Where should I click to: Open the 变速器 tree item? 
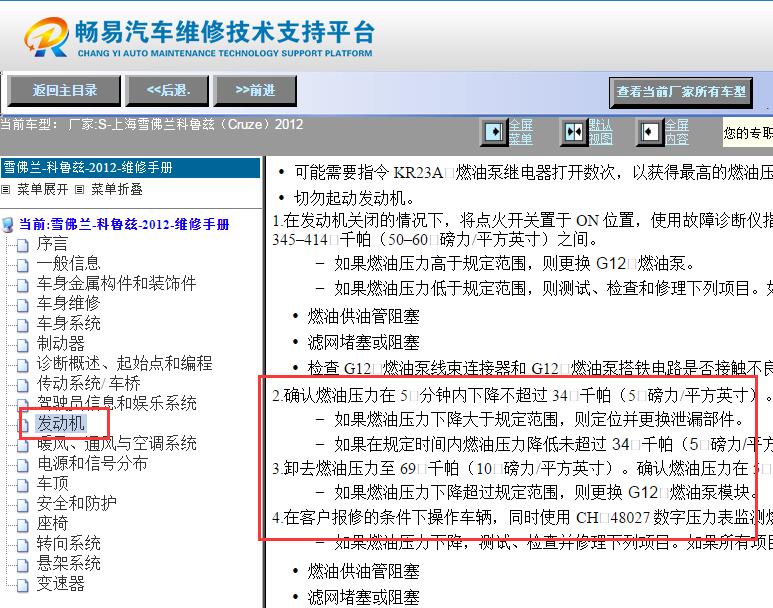60,583
